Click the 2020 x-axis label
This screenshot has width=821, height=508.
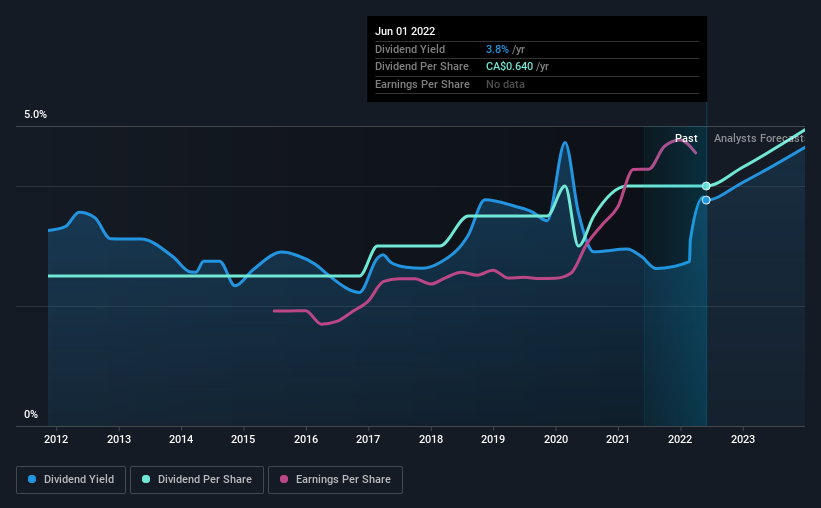point(556,439)
